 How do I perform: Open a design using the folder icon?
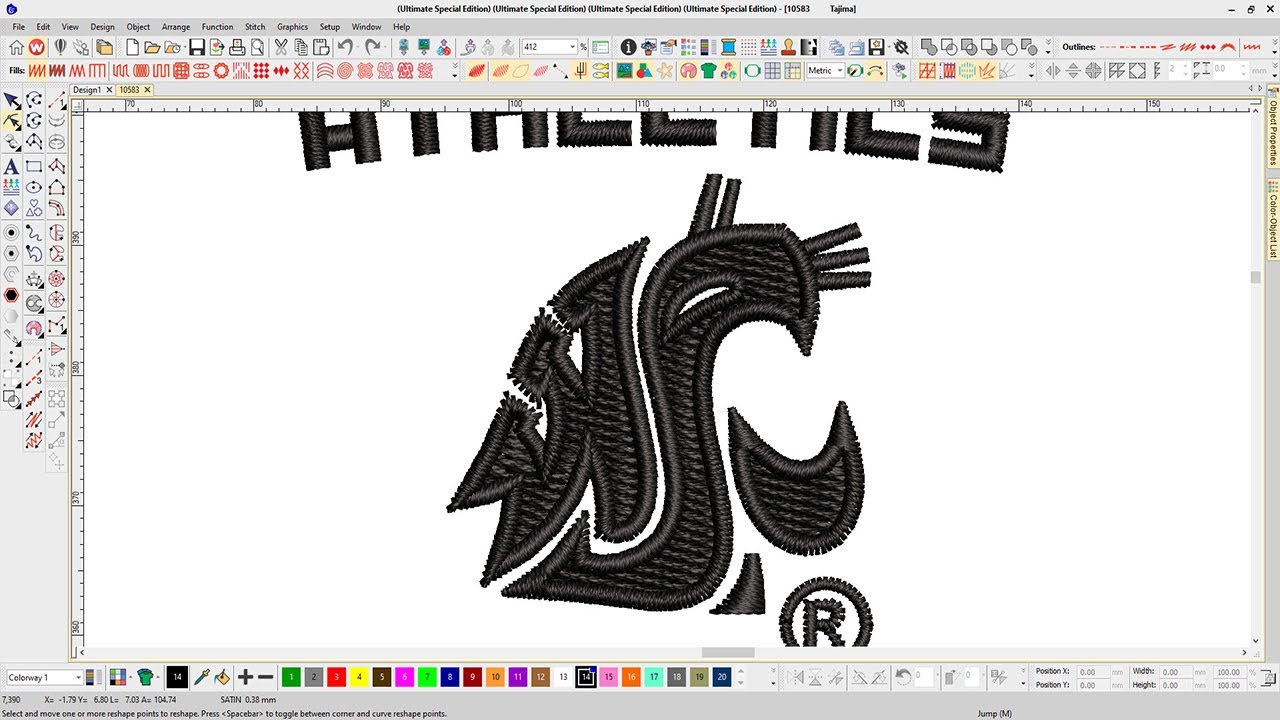[x=152, y=47]
